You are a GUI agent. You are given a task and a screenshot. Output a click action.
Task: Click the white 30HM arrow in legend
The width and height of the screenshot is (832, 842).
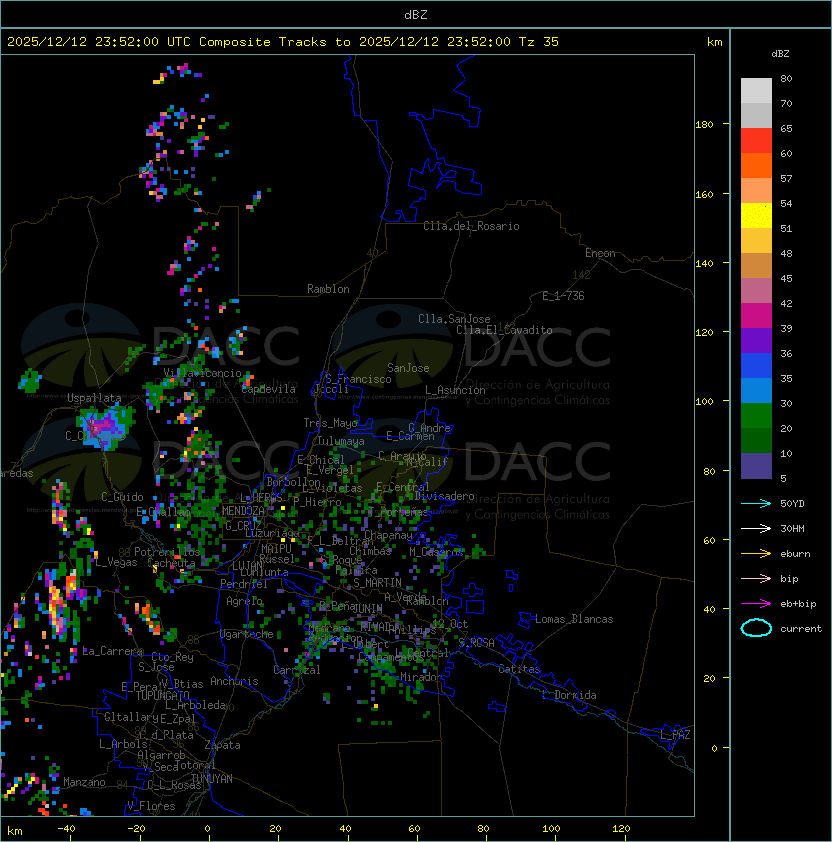pyautogui.click(x=756, y=528)
